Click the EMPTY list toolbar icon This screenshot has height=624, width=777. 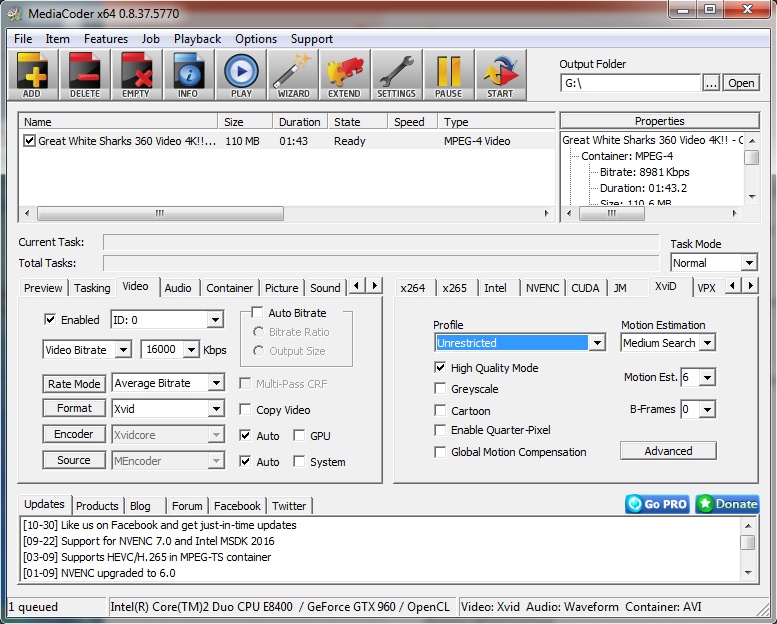[x=136, y=75]
